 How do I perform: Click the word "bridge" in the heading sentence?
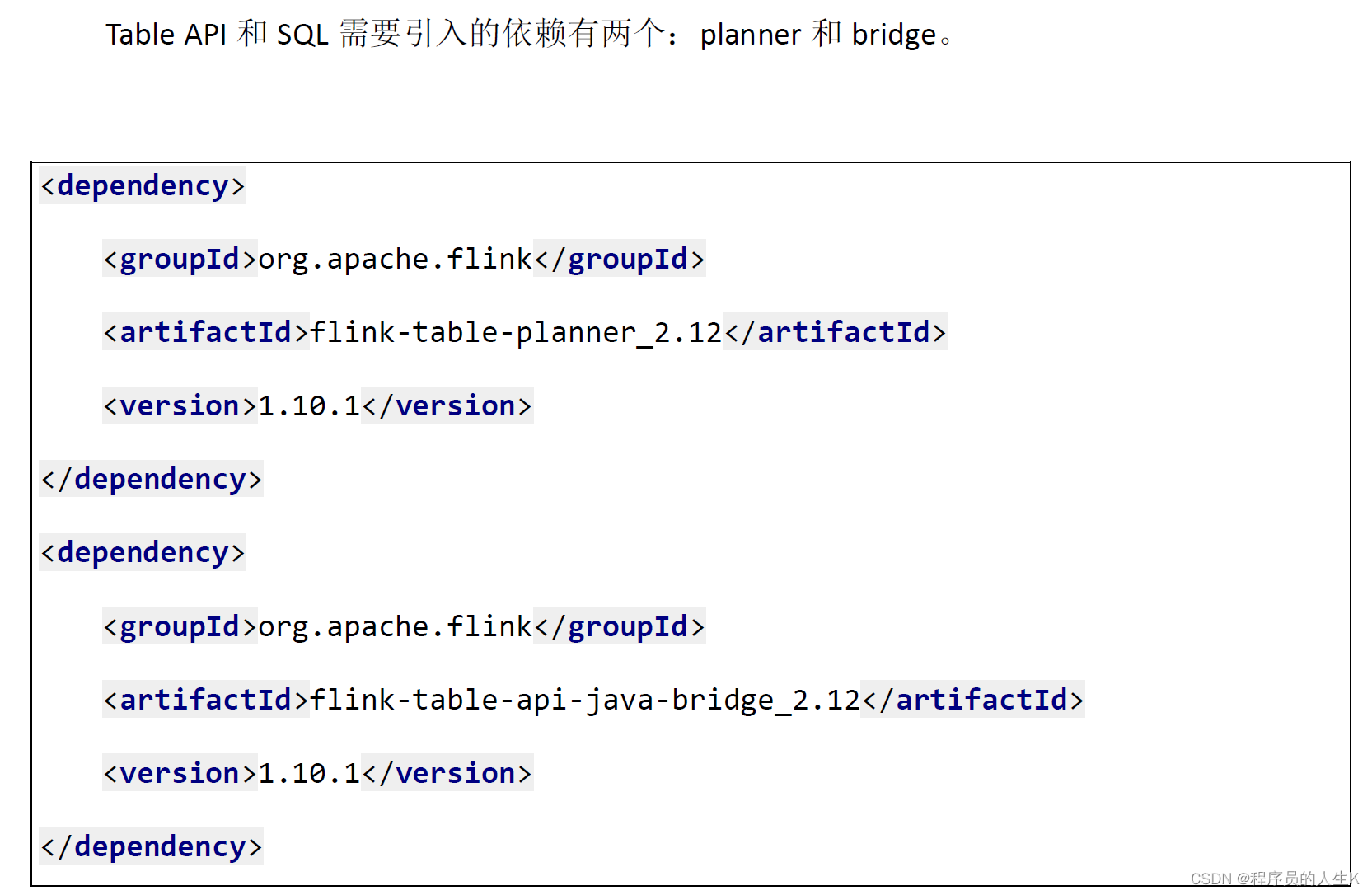click(x=893, y=35)
